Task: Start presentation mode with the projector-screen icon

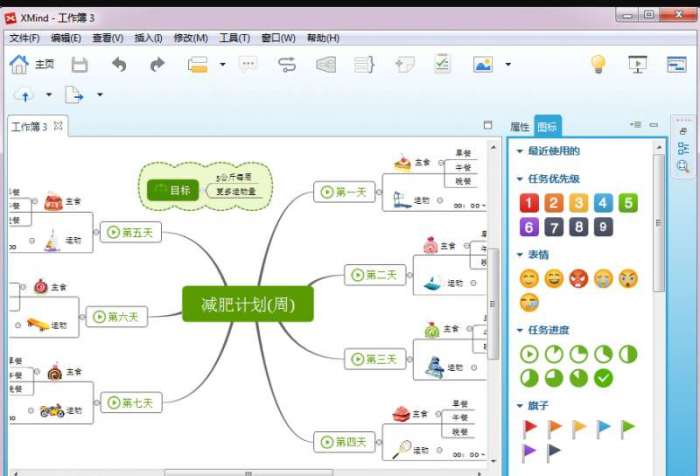Action: 637,65
